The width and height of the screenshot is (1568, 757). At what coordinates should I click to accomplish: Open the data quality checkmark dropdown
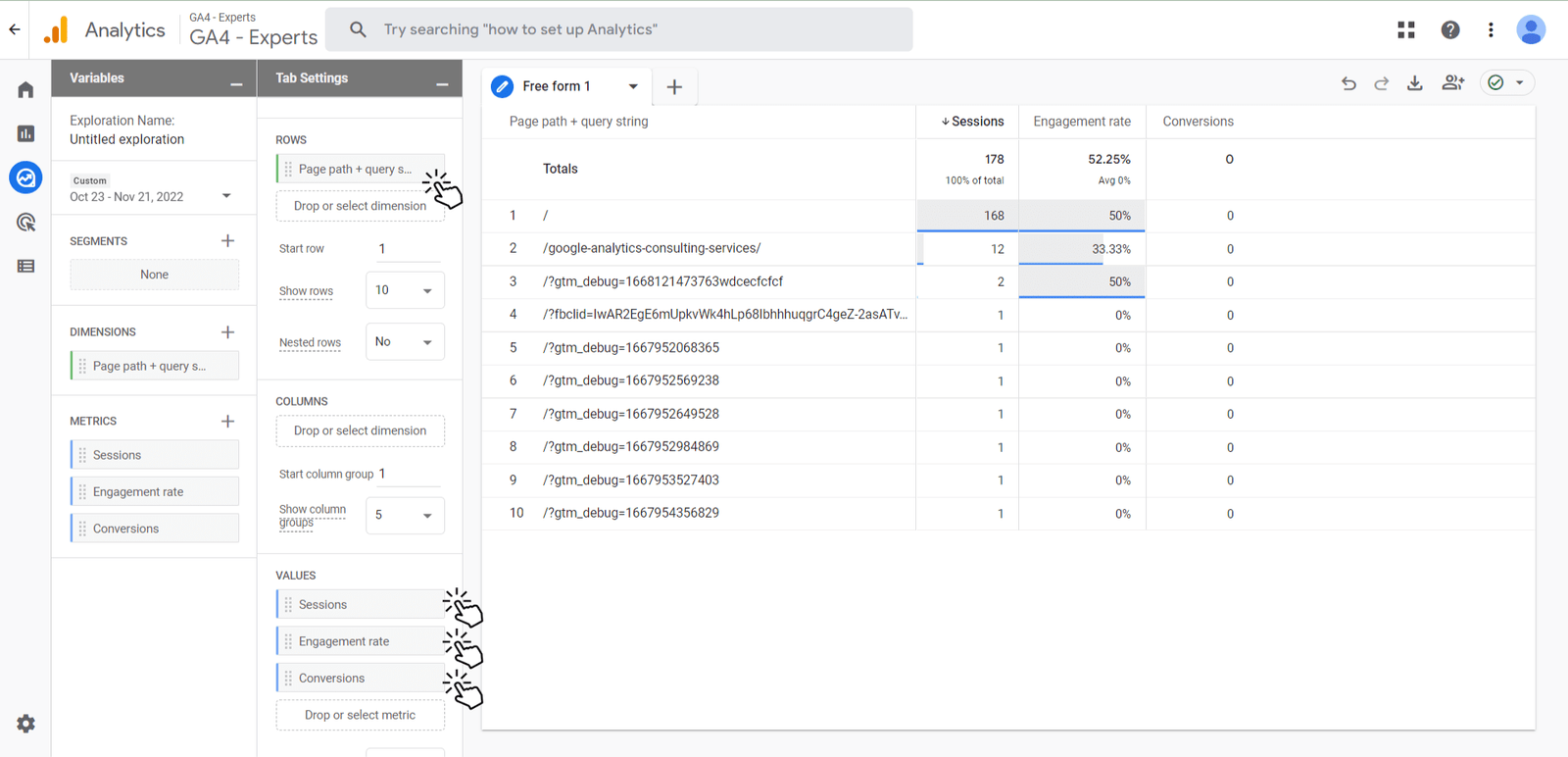click(x=1506, y=83)
